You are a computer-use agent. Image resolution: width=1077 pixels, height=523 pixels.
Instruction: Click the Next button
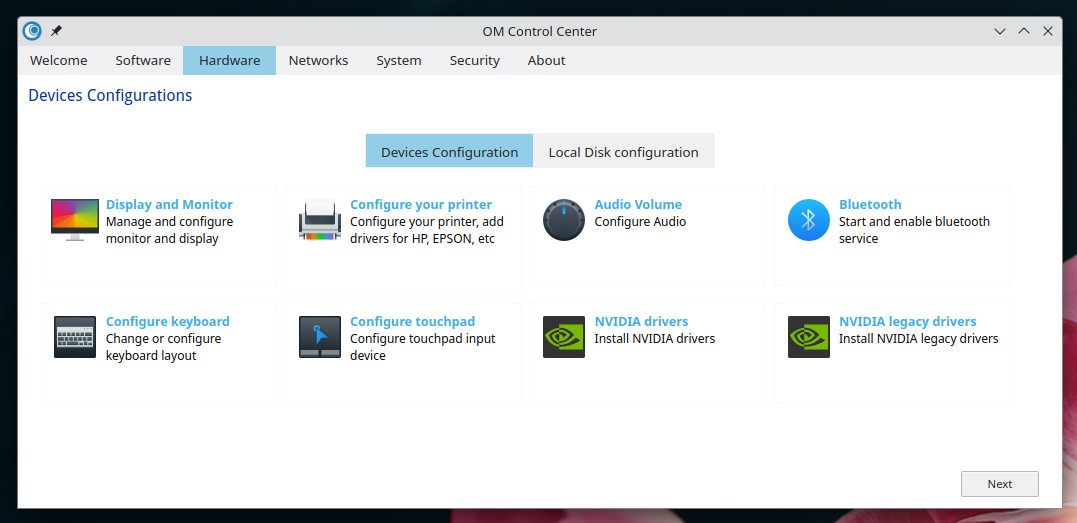[999, 484]
